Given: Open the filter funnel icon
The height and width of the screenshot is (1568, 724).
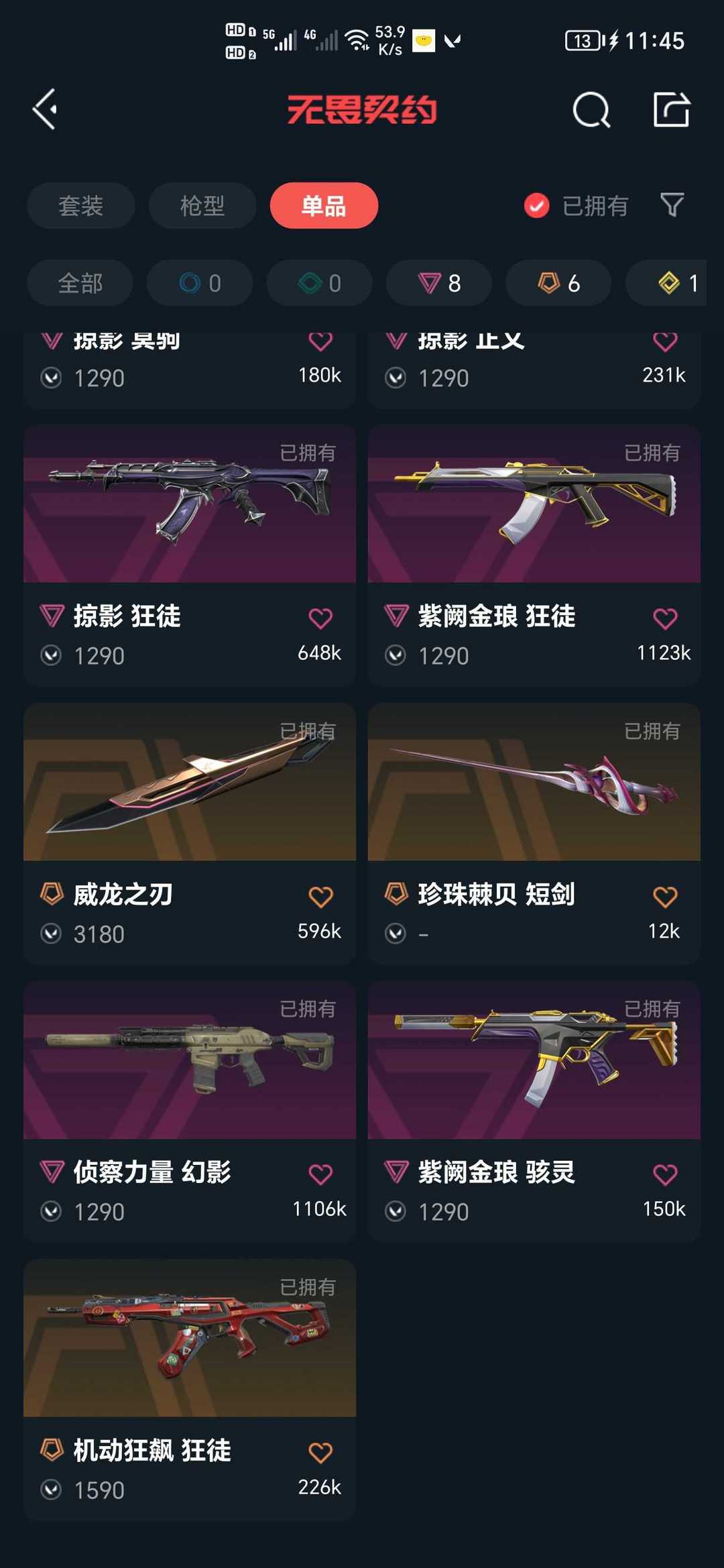Looking at the screenshot, I should tap(672, 205).
